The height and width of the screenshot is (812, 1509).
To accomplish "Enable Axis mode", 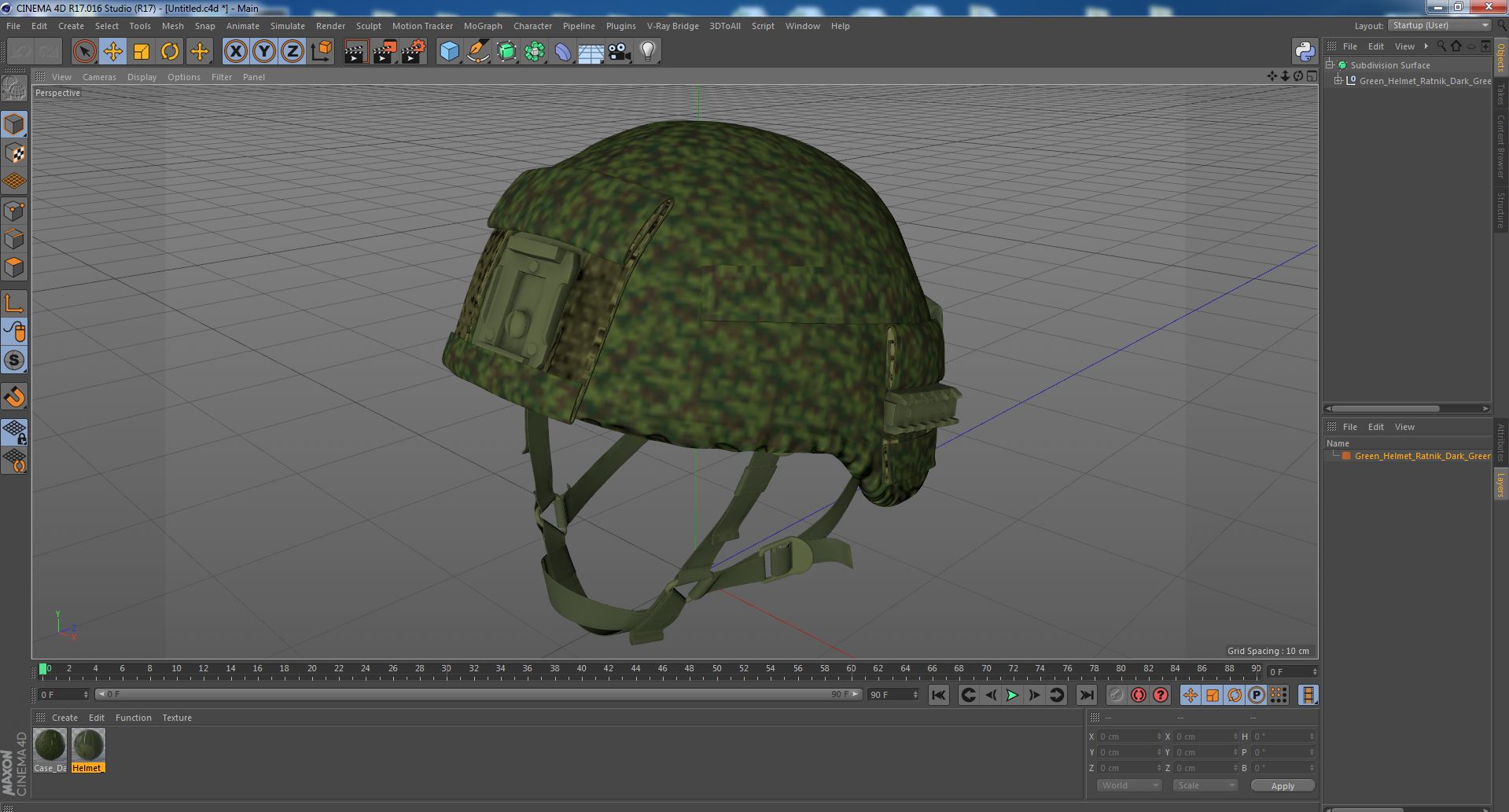I will (x=14, y=303).
